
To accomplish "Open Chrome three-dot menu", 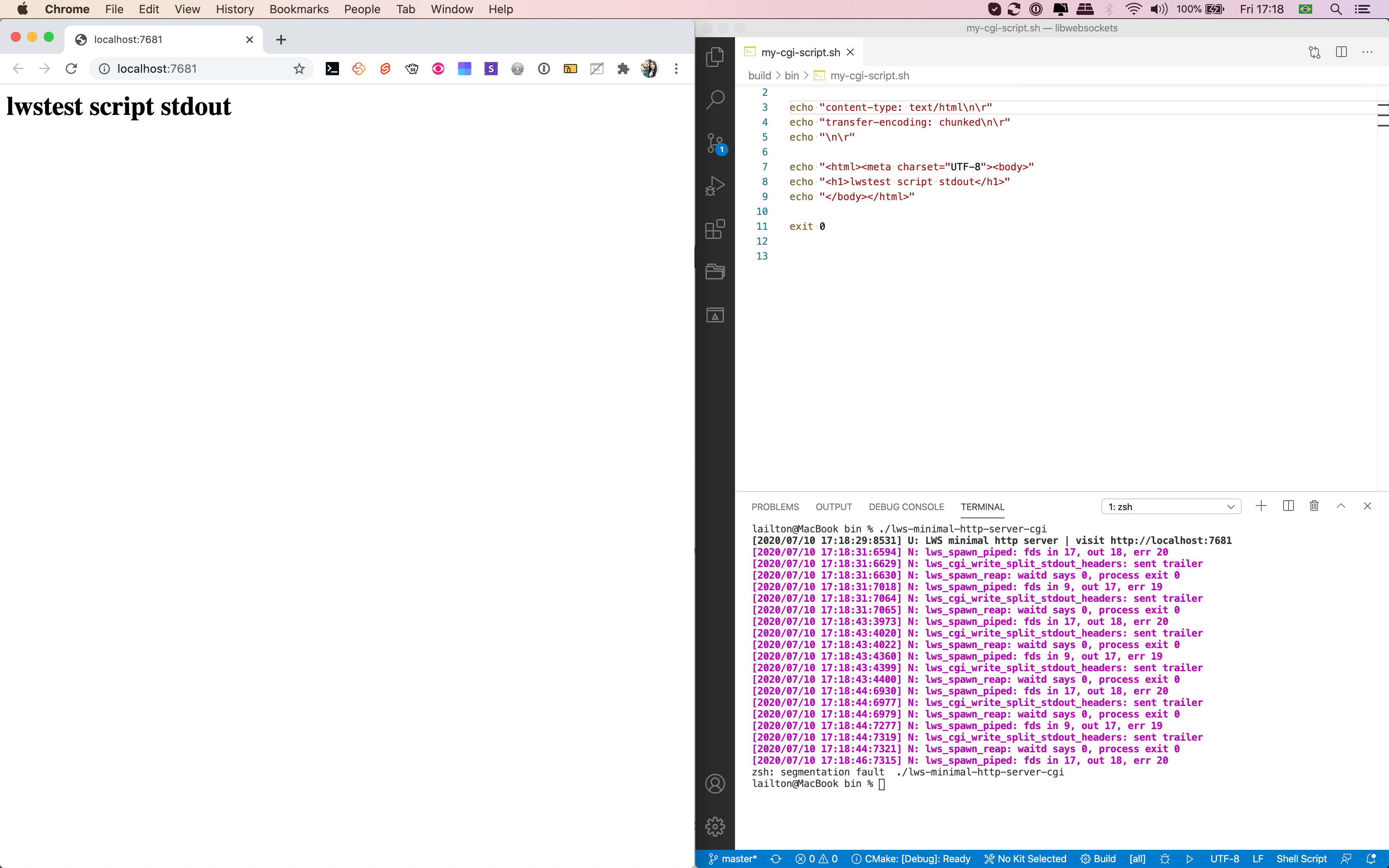I will (676, 69).
